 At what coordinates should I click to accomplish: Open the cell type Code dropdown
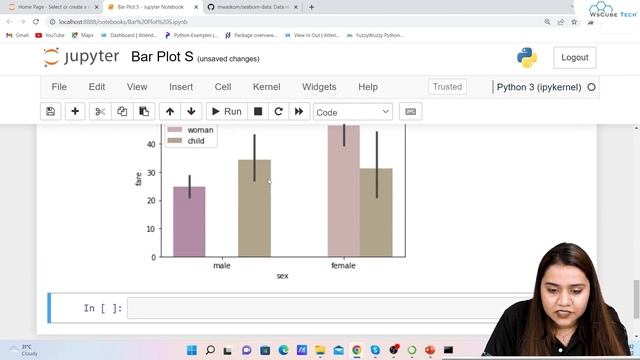point(353,112)
